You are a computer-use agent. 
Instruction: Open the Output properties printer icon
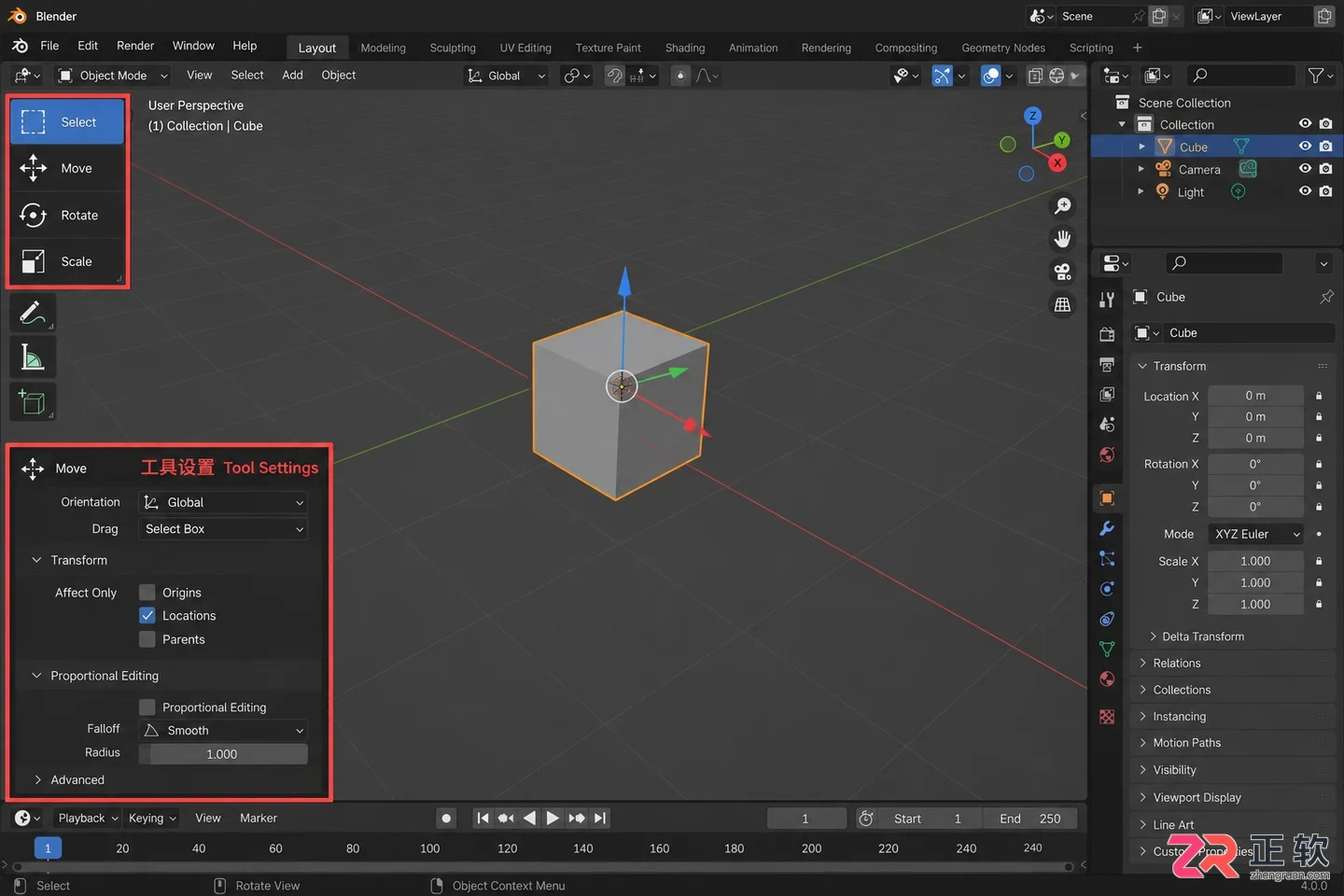[x=1107, y=364]
